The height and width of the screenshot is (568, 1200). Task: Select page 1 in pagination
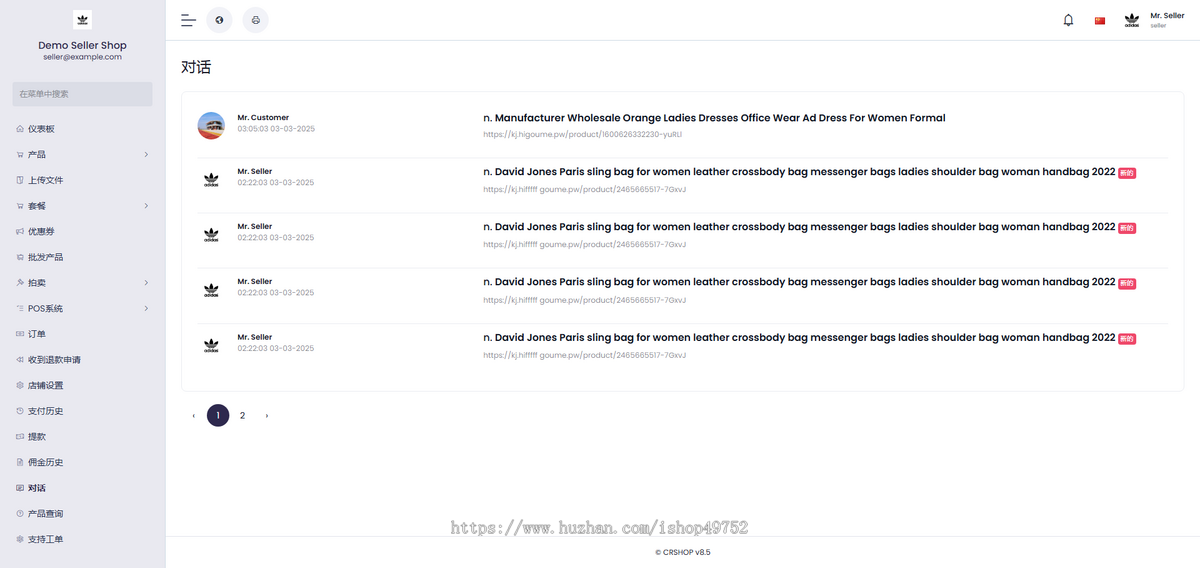pyautogui.click(x=218, y=415)
